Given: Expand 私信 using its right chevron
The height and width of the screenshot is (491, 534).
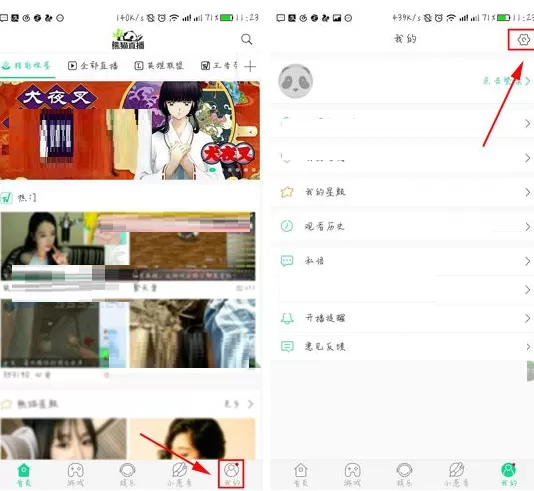Looking at the screenshot, I should point(528,261).
